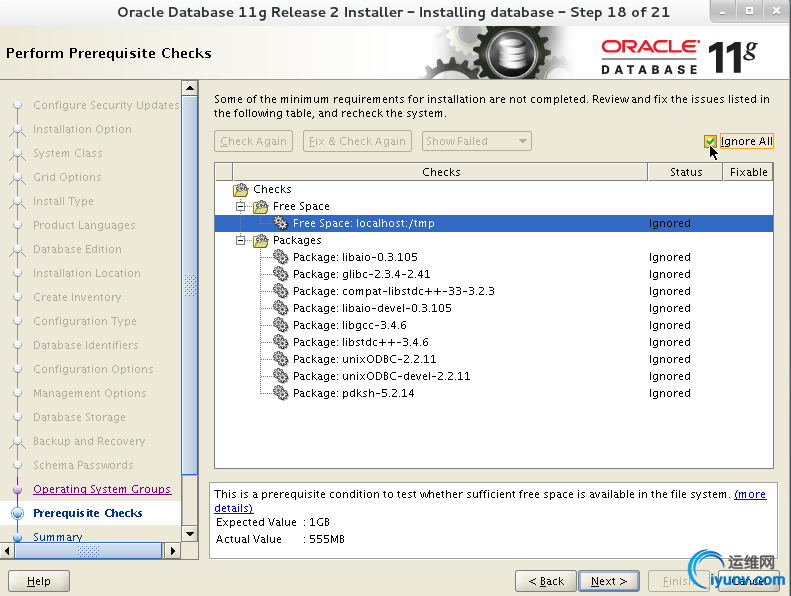Click Database Storage step in sidebar
The image size is (791, 596).
(x=79, y=417)
